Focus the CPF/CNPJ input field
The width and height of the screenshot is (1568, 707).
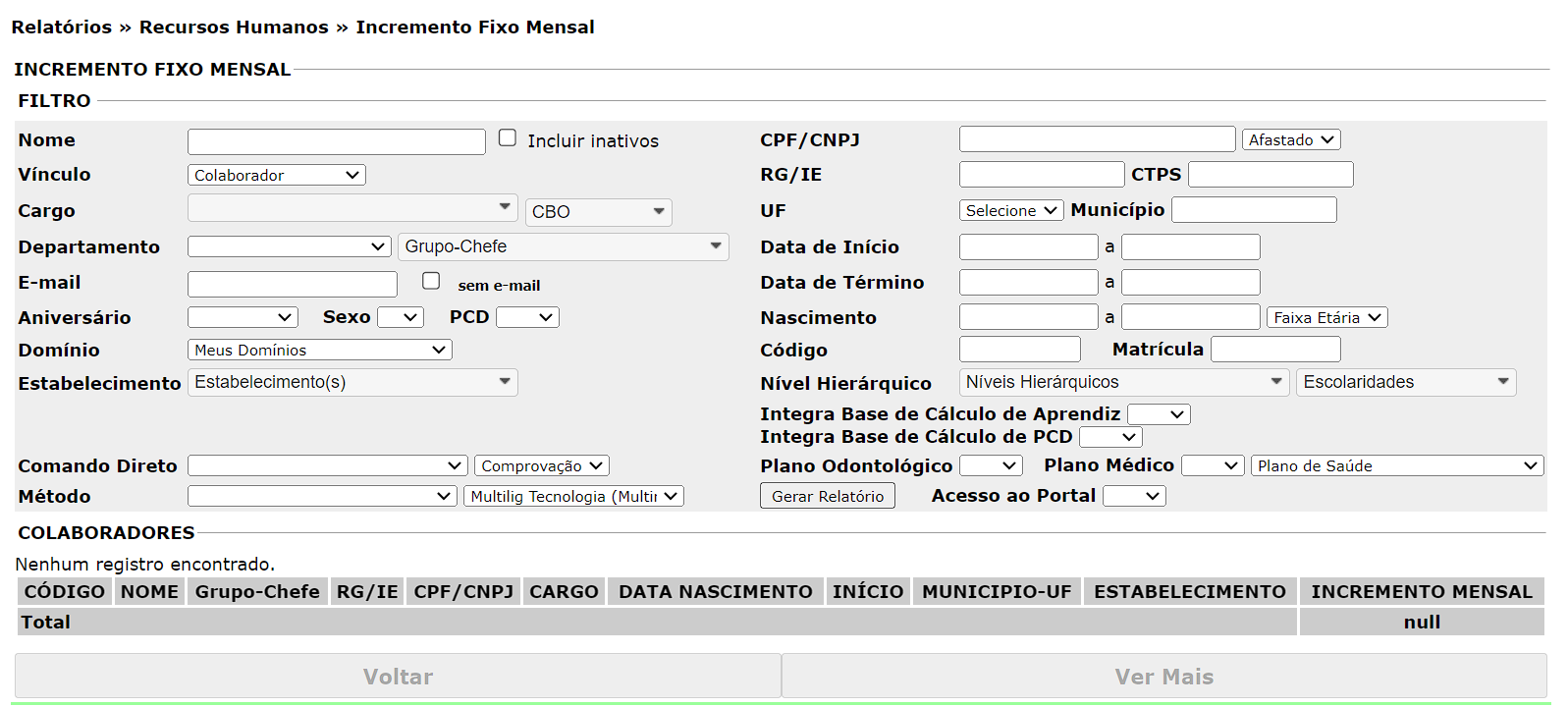click(1096, 139)
